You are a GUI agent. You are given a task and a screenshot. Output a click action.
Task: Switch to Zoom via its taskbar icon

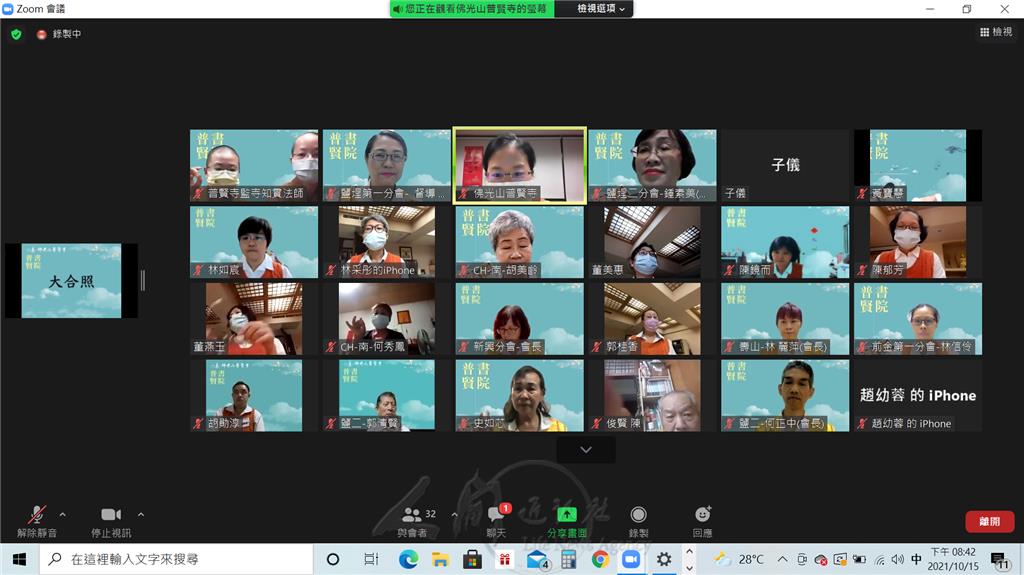(x=632, y=559)
